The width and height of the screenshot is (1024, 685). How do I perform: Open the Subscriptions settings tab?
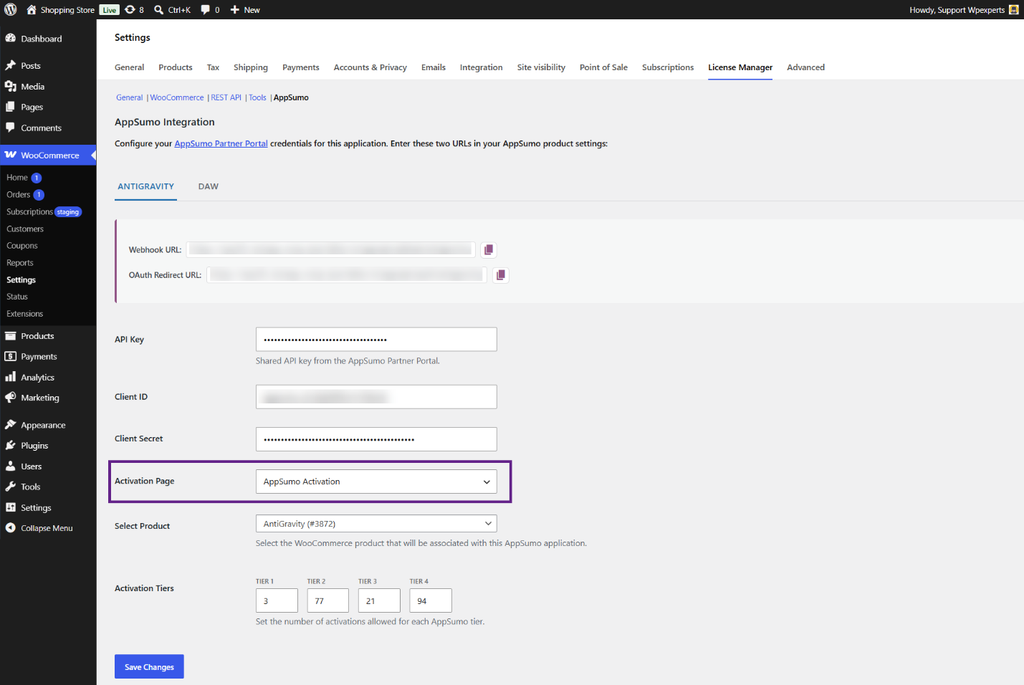click(x=667, y=67)
